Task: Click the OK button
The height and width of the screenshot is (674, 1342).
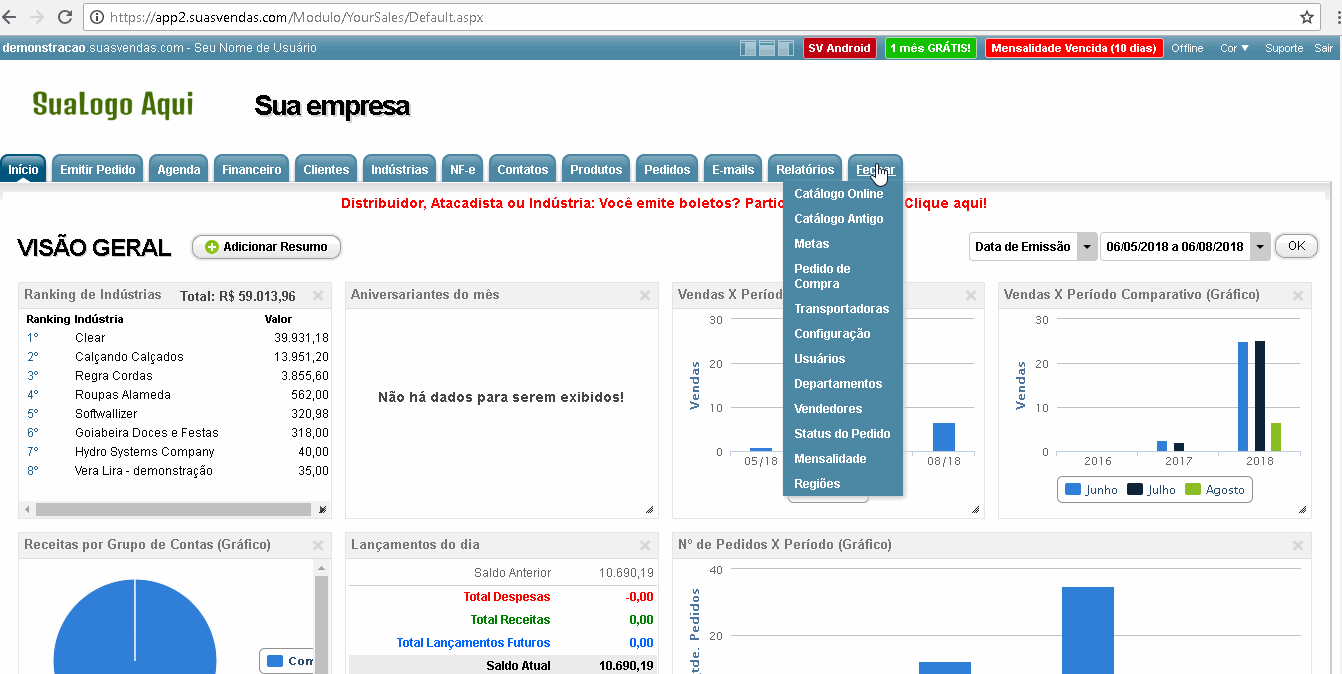Action: 1296,246
